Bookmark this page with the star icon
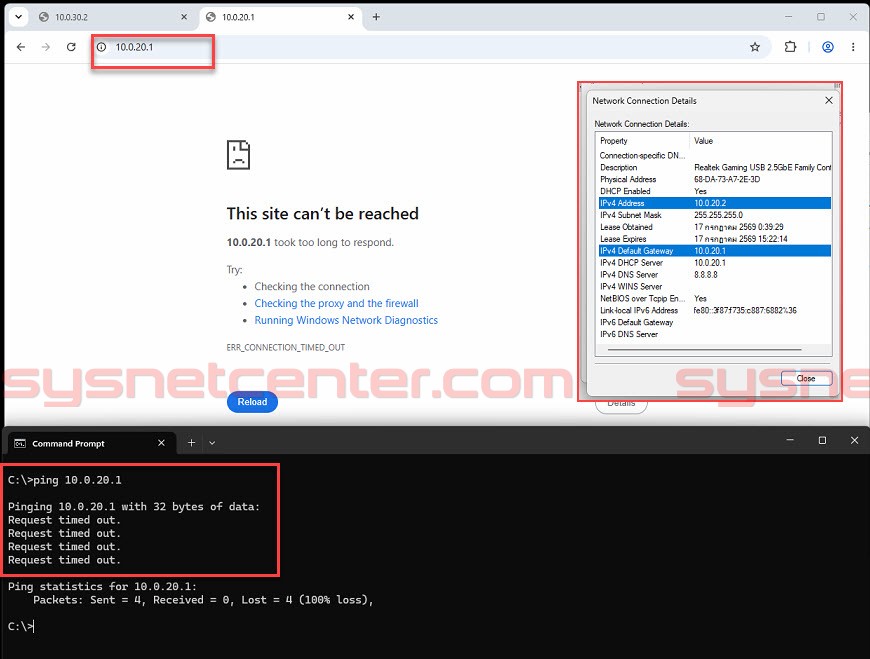Viewport: 870px width, 659px height. click(x=755, y=47)
